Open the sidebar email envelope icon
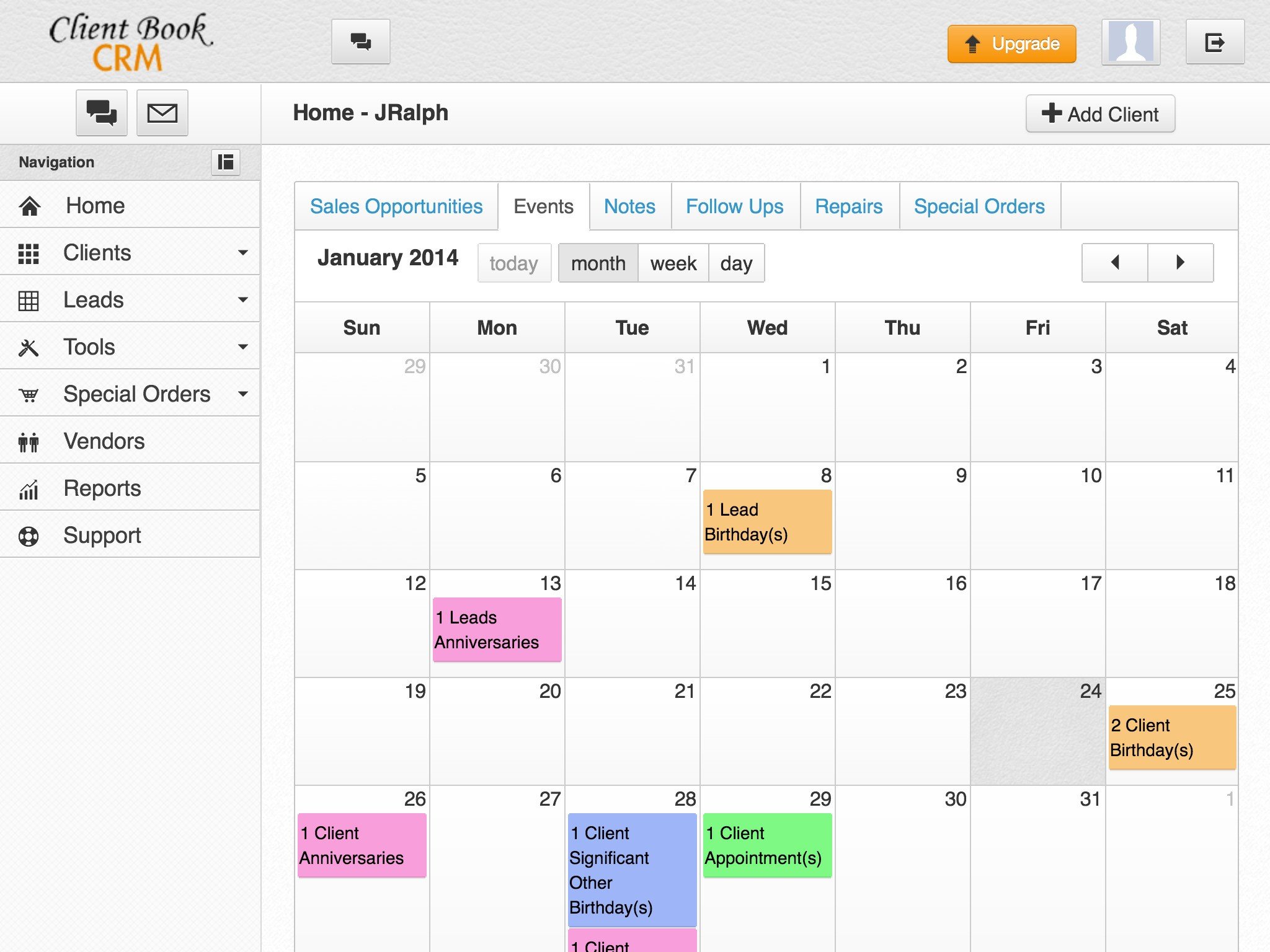 click(x=162, y=113)
